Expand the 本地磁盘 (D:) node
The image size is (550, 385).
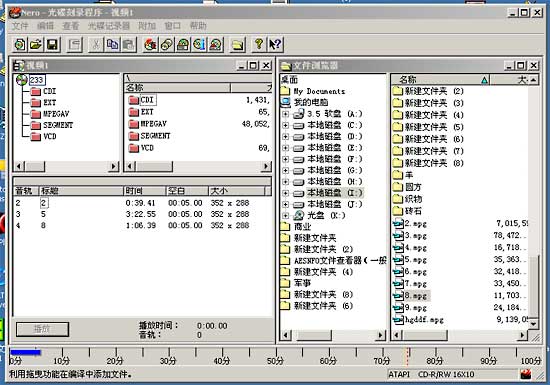[286, 136]
